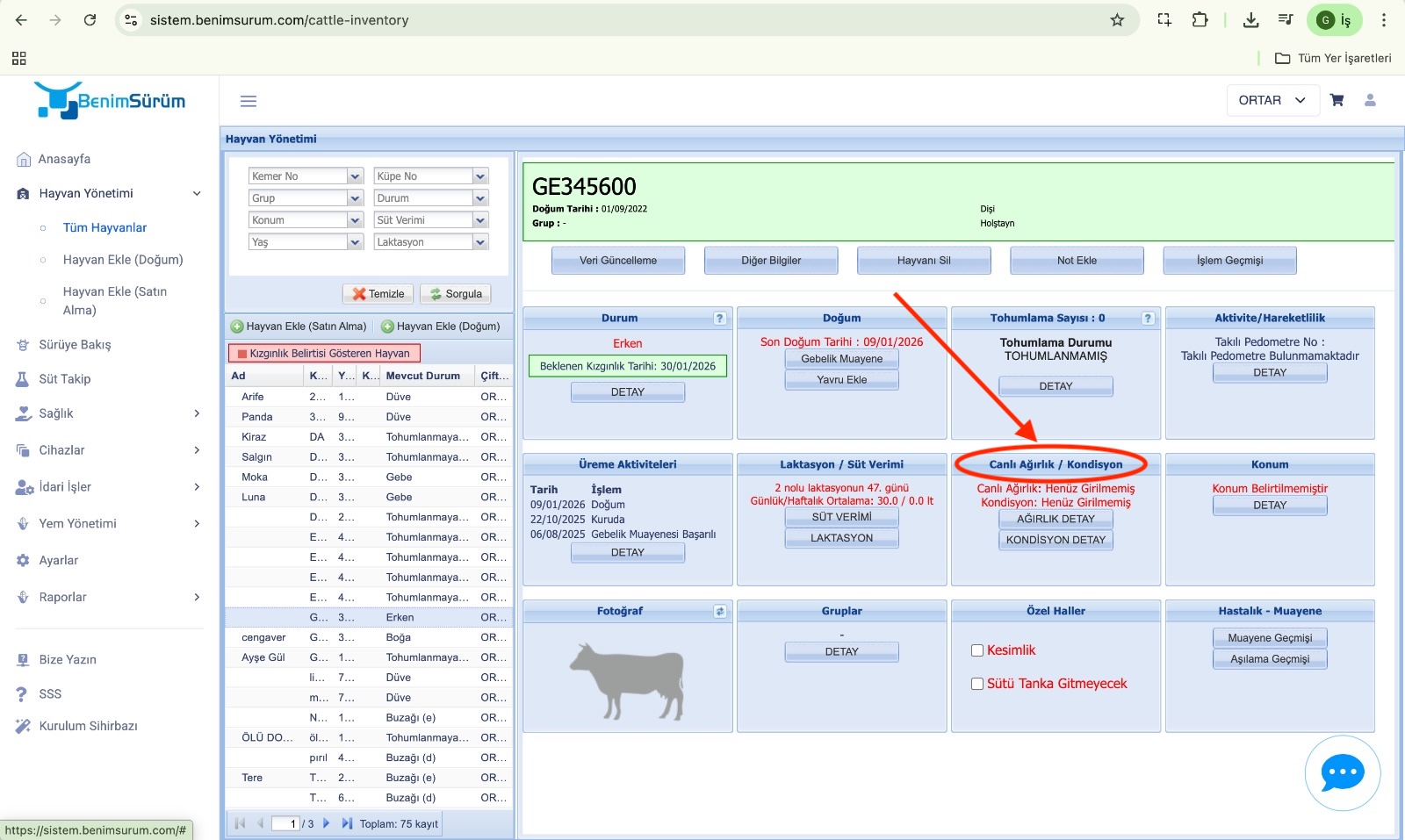Go to the next page of the list
The width and height of the screenshot is (1405, 840).
tap(326, 823)
